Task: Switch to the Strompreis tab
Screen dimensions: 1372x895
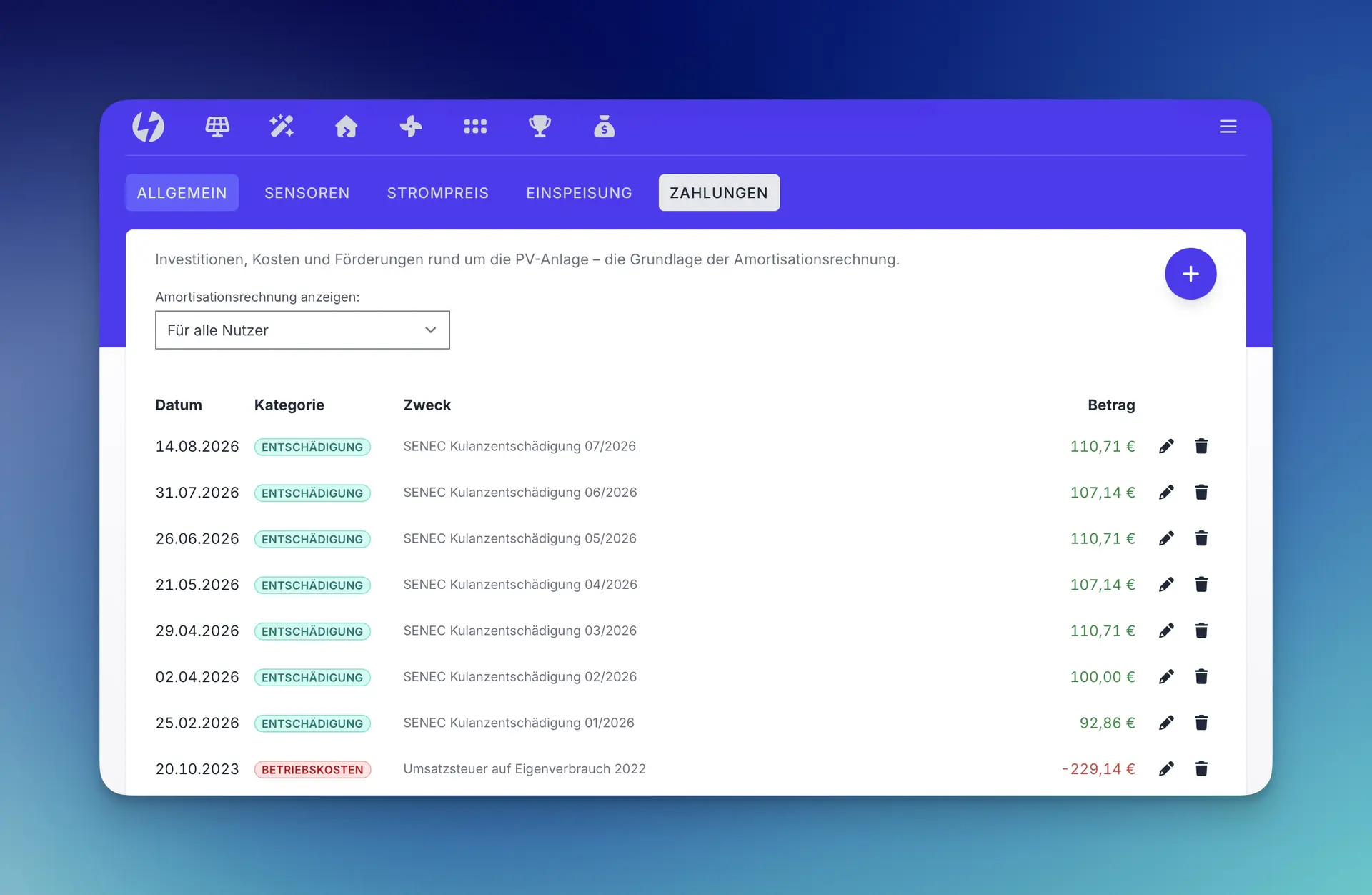Action: point(438,193)
